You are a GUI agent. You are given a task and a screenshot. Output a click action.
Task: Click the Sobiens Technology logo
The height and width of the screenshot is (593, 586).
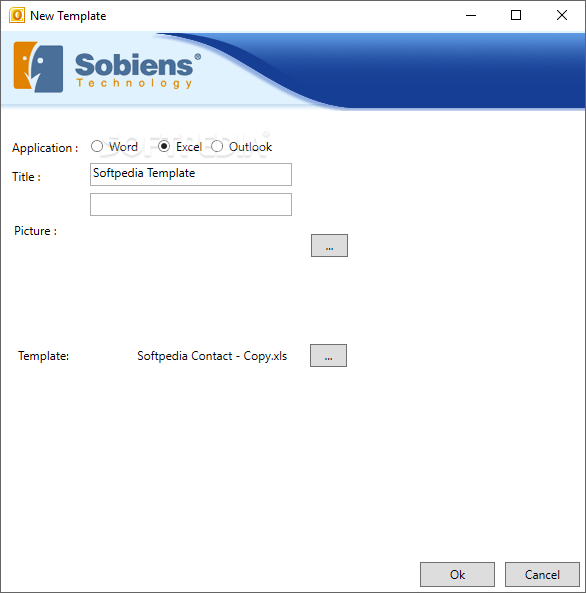107,67
